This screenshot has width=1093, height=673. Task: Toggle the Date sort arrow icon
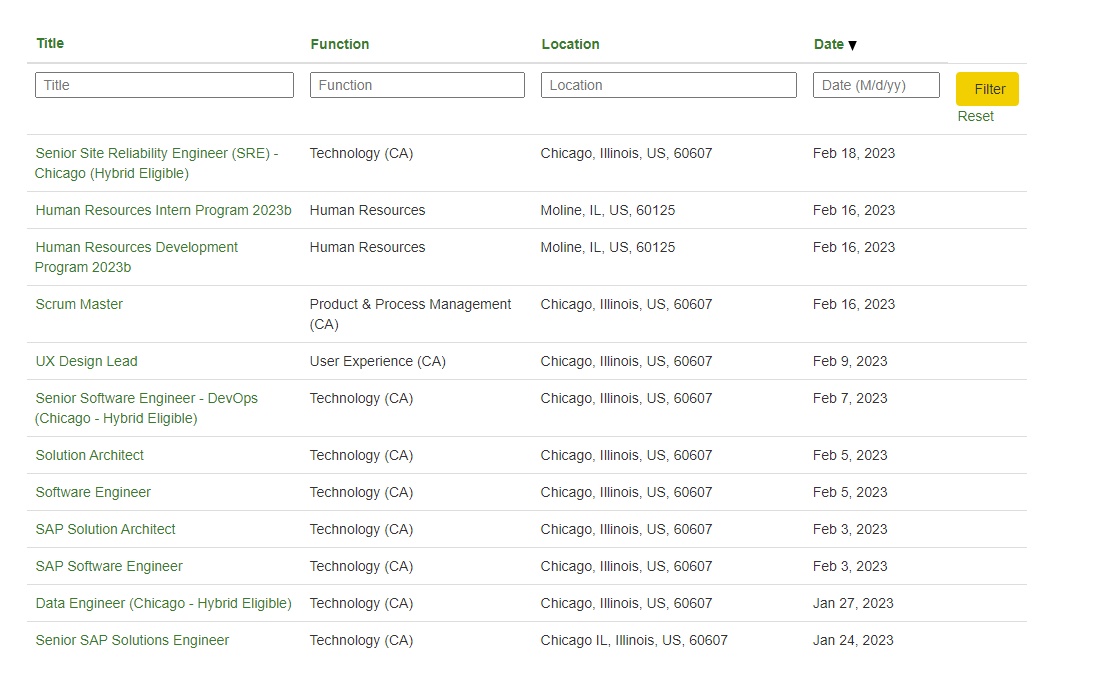852,45
